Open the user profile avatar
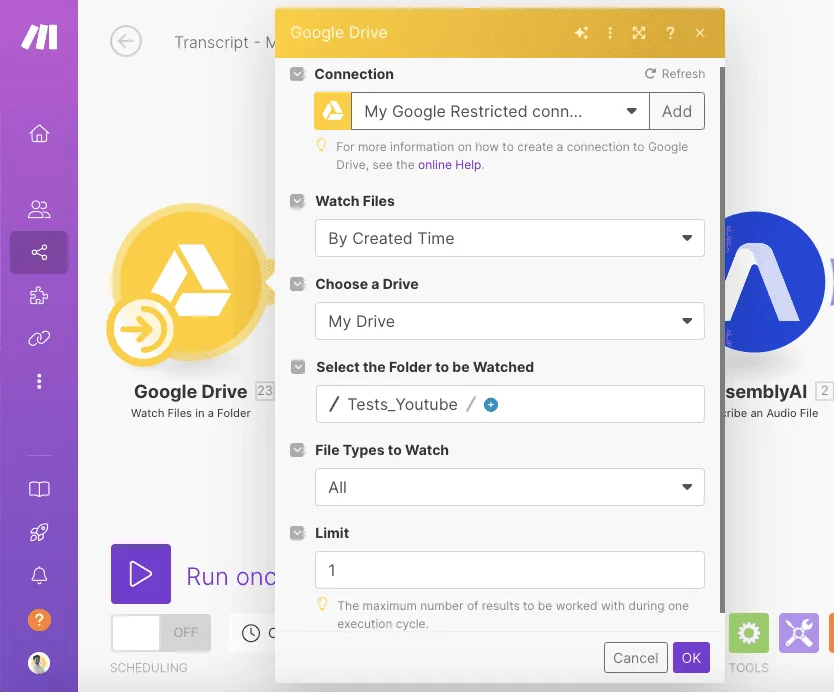834x692 pixels. click(39, 663)
